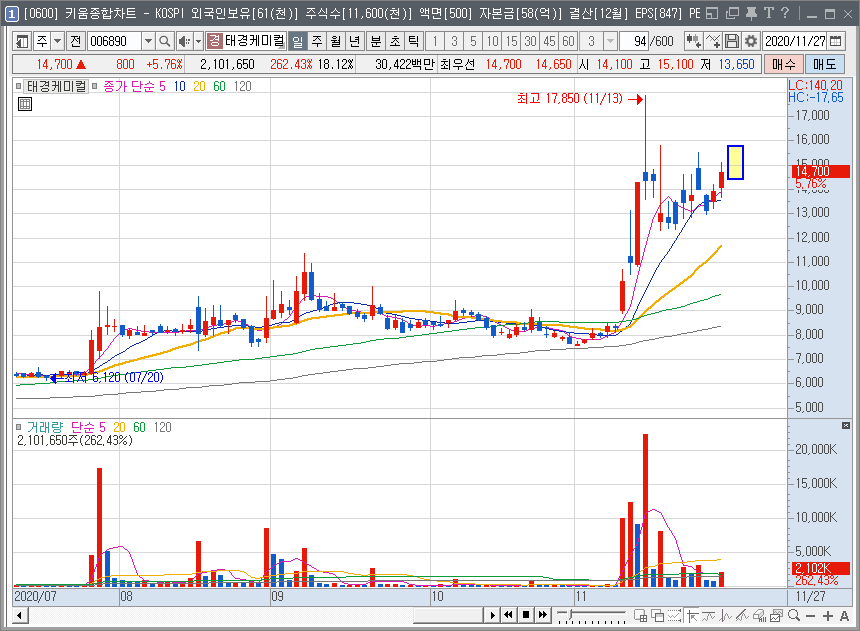Open the calendar date picker icon
The width and height of the screenshot is (860, 631).
(x=835, y=41)
